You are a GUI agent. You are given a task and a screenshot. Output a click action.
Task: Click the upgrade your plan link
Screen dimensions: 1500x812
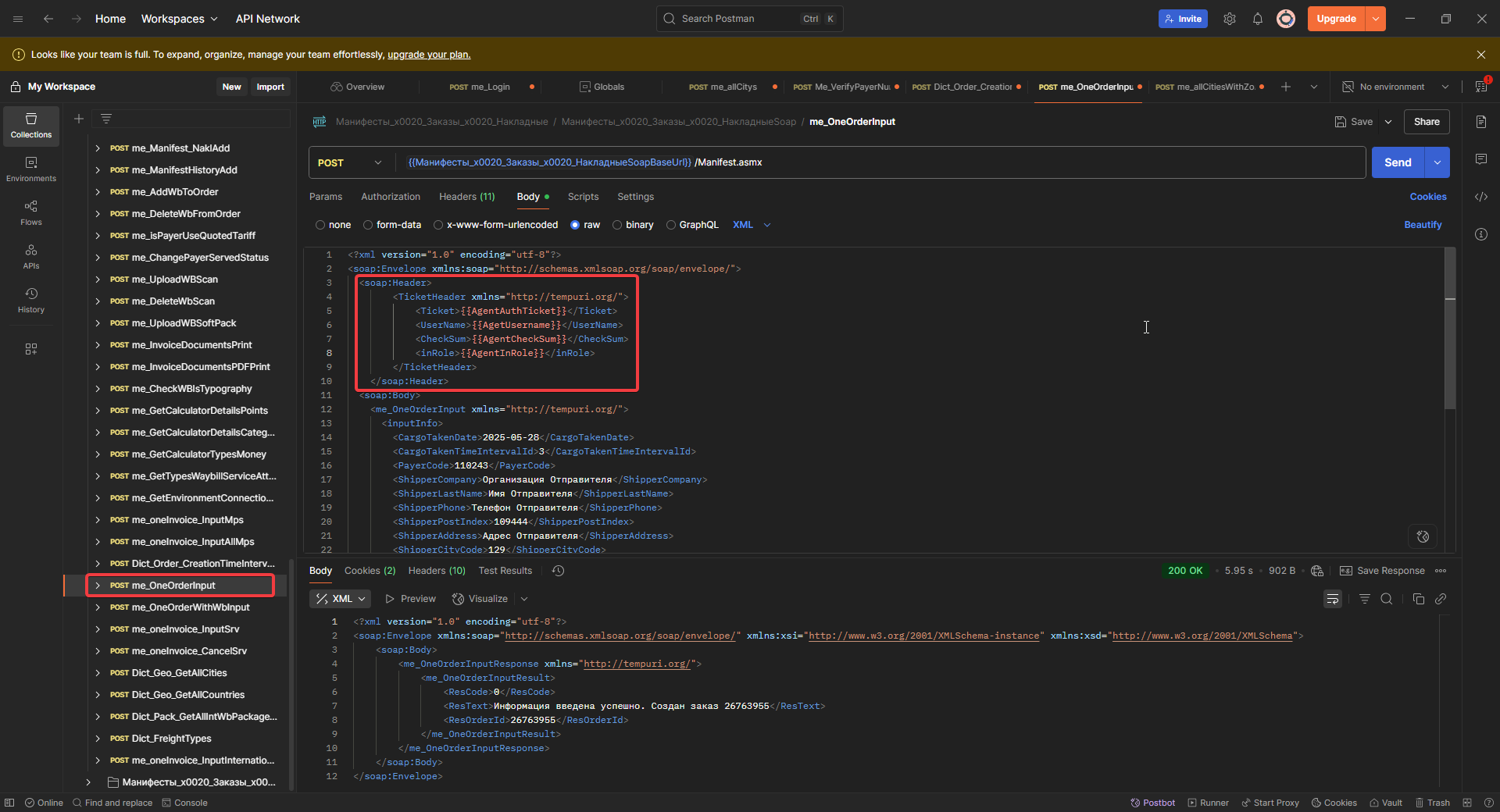(x=429, y=55)
